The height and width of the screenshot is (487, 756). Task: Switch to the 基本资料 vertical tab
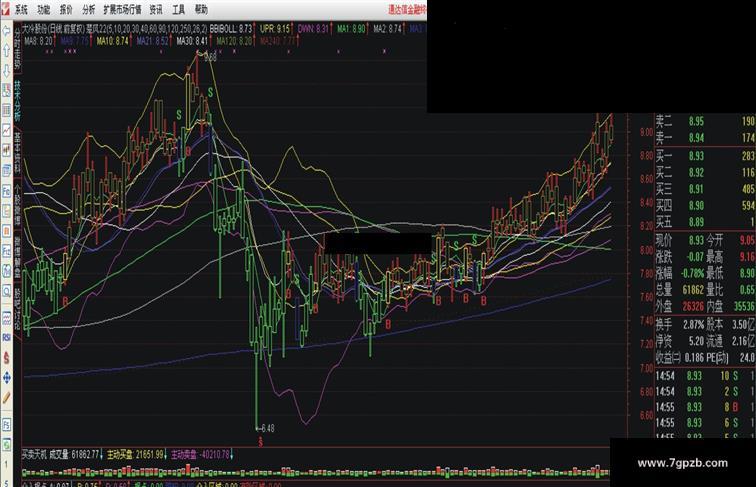[x=17, y=153]
